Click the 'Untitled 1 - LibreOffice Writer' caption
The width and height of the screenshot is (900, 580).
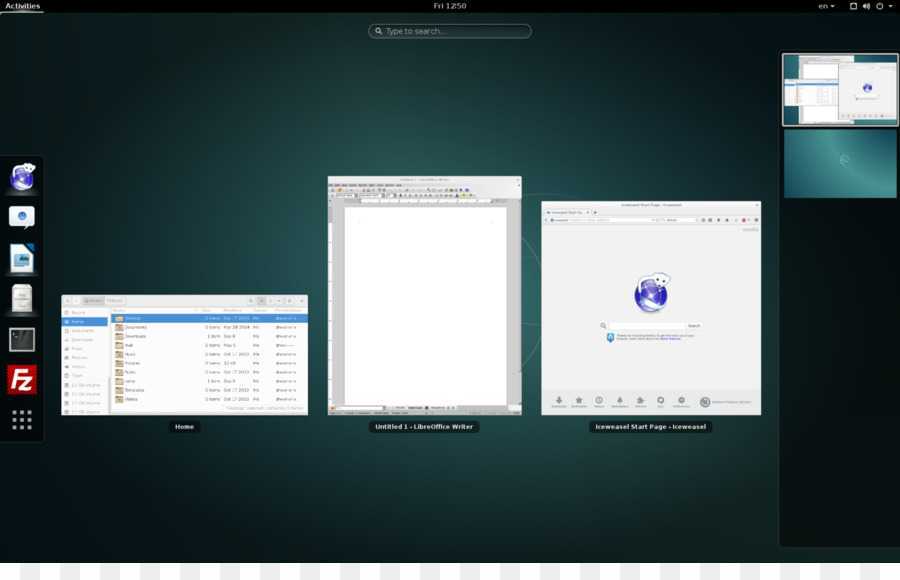424,427
